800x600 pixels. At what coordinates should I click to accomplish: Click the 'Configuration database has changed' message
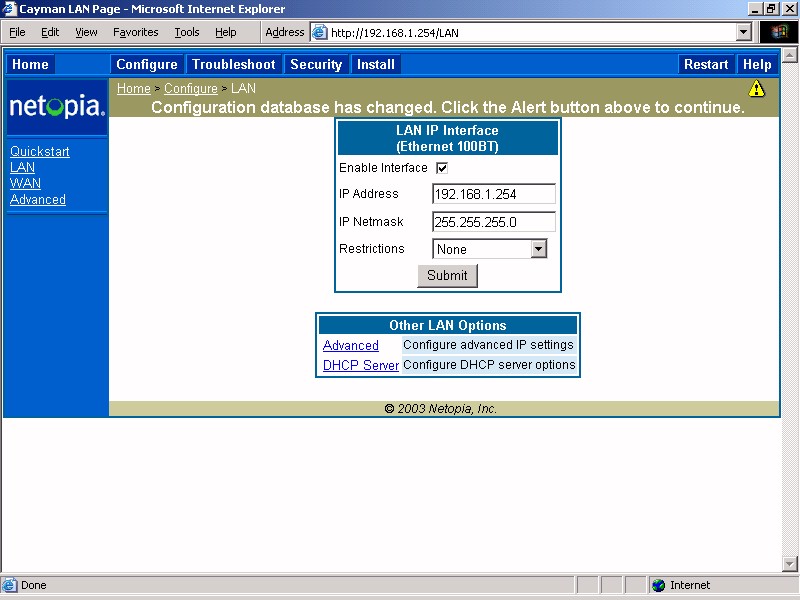click(448, 107)
